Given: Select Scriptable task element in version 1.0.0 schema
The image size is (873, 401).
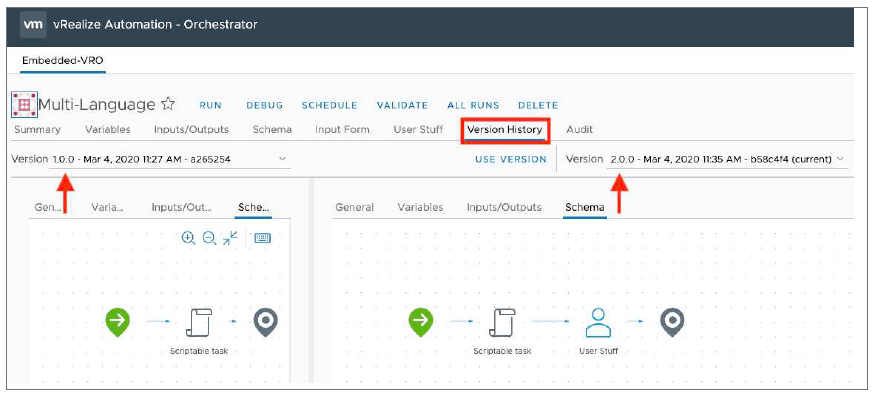Looking at the screenshot, I should click(x=199, y=323).
